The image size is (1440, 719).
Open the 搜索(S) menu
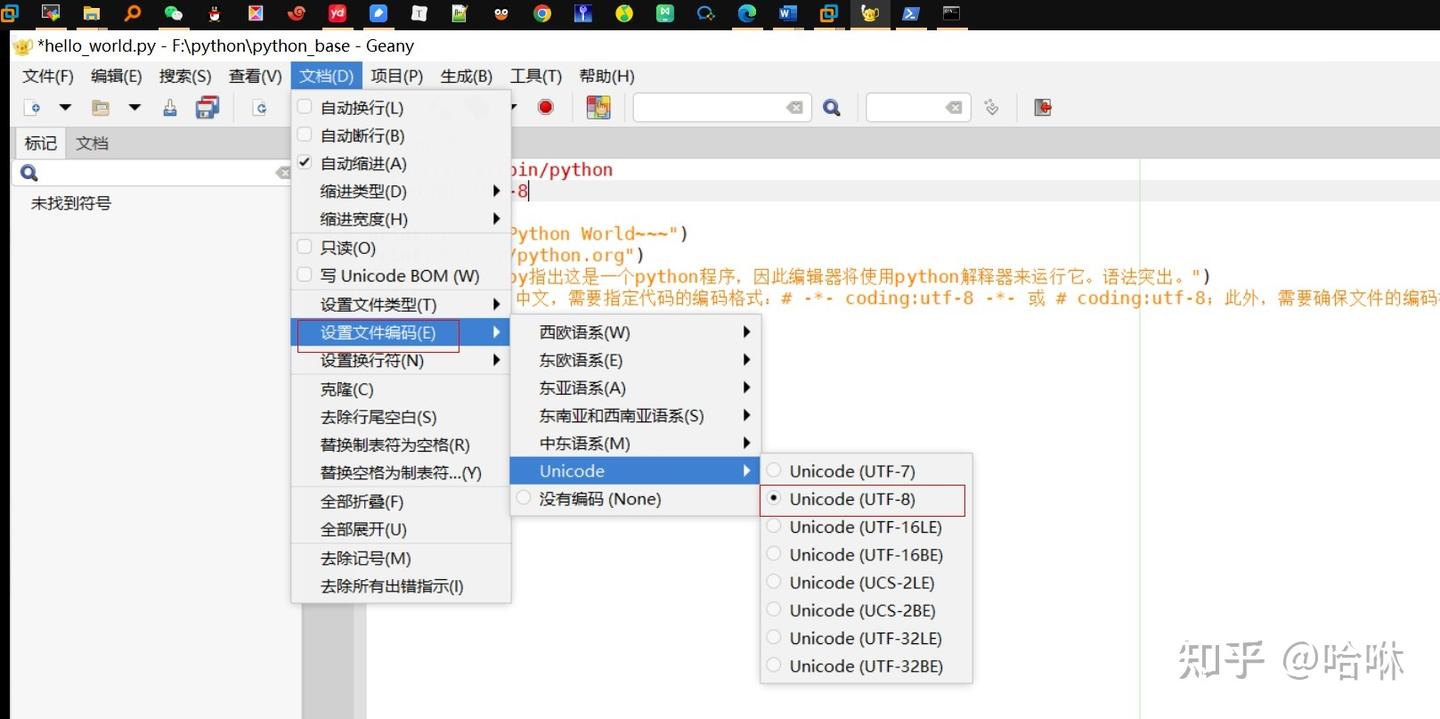click(185, 76)
